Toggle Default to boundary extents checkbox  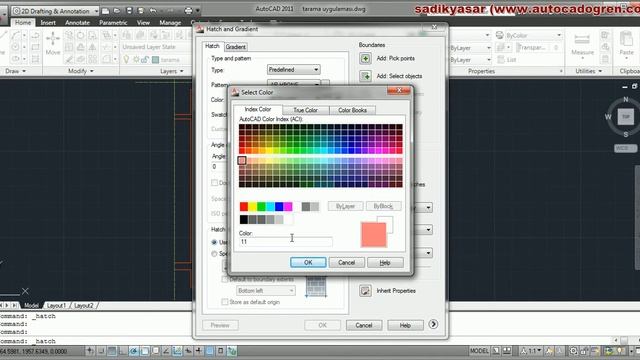(224, 279)
